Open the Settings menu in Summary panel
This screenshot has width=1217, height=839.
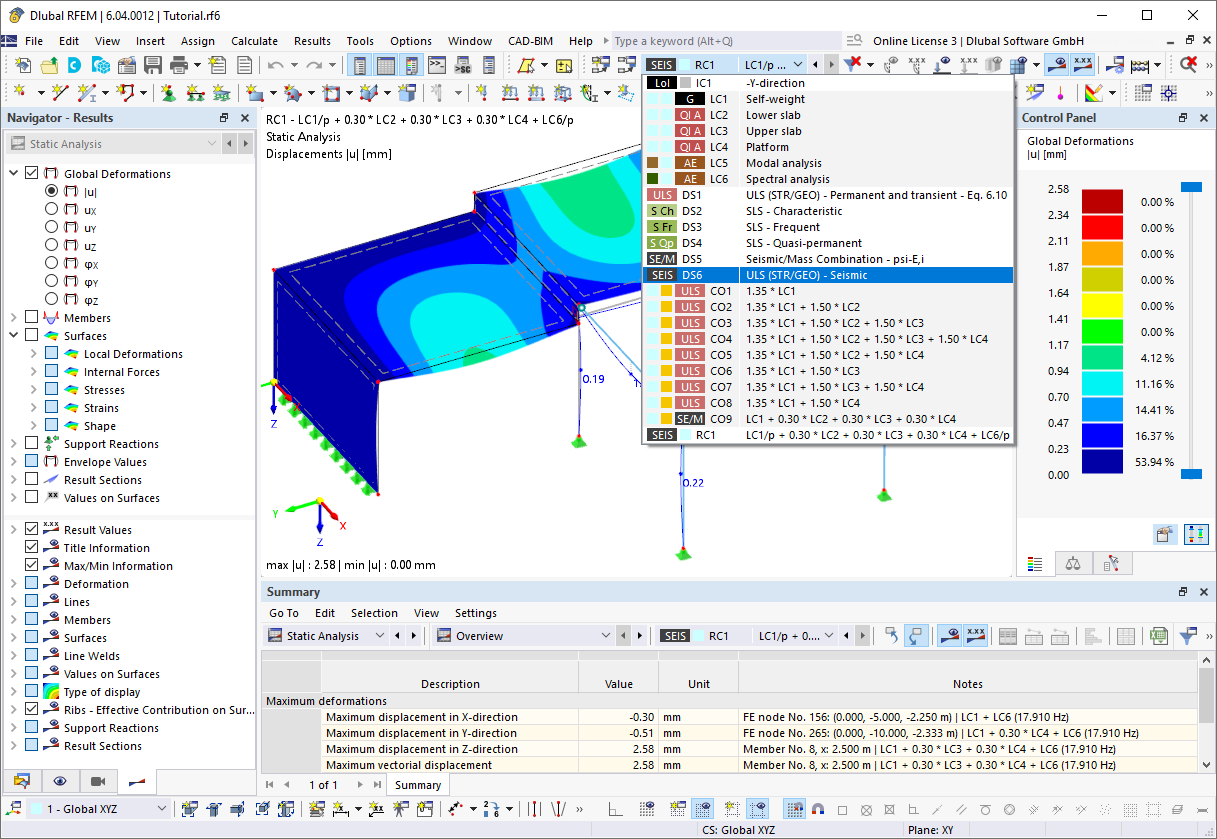coord(476,613)
